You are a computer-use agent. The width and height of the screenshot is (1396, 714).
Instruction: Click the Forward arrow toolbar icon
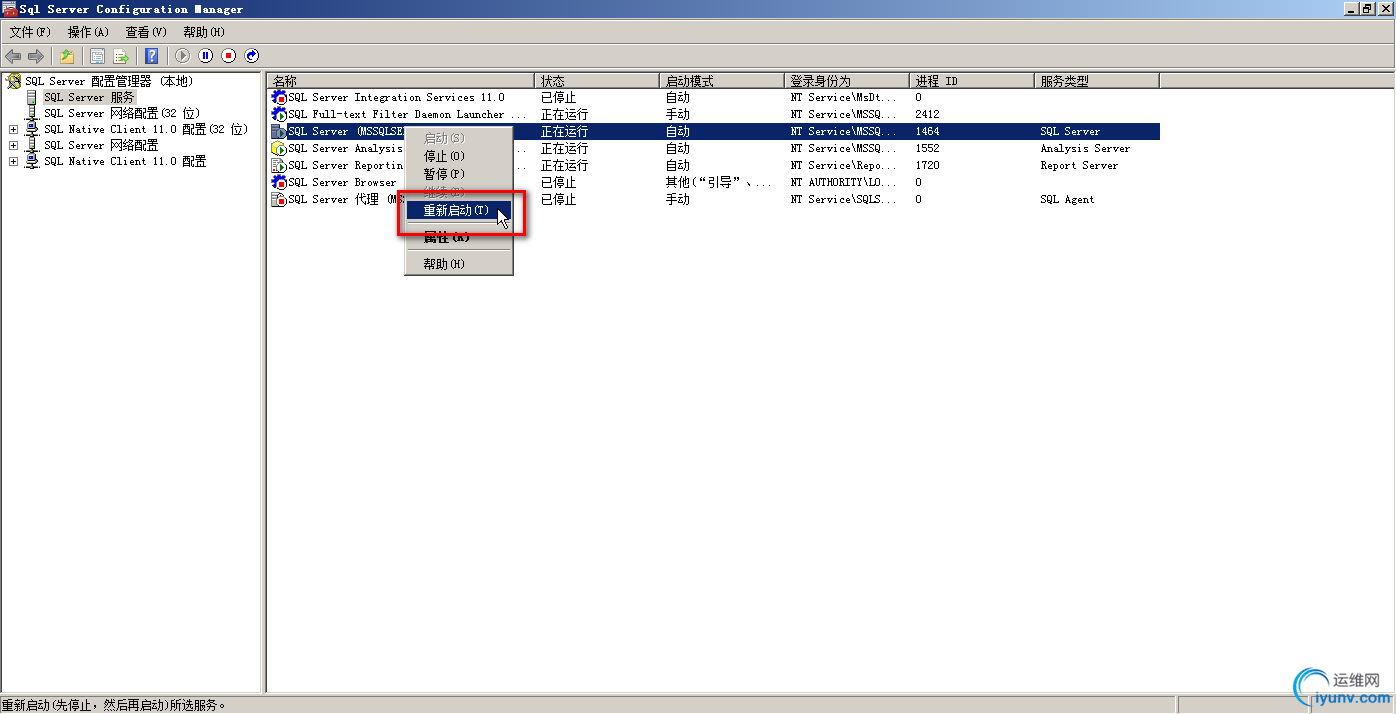tap(36, 56)
